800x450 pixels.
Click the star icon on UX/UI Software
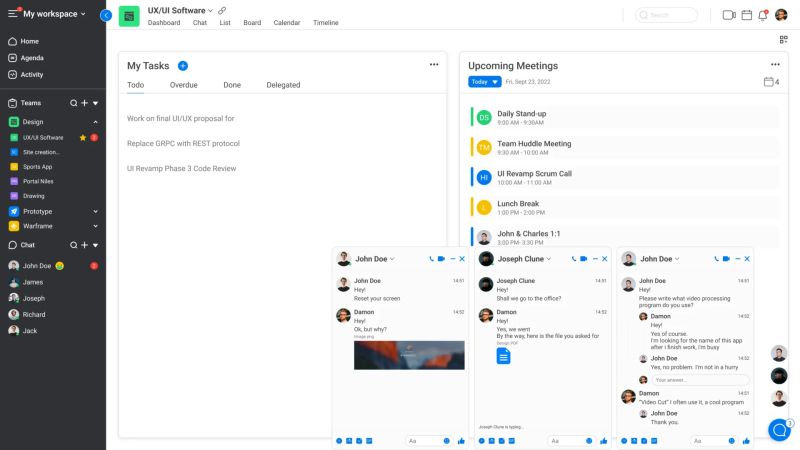point(83,137)
